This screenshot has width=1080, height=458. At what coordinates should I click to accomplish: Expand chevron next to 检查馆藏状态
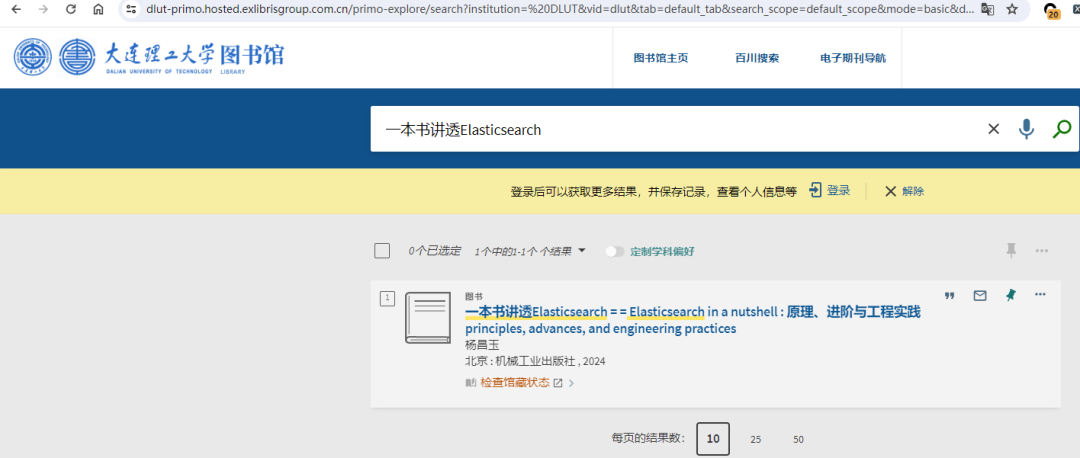(x=572, y=383)
